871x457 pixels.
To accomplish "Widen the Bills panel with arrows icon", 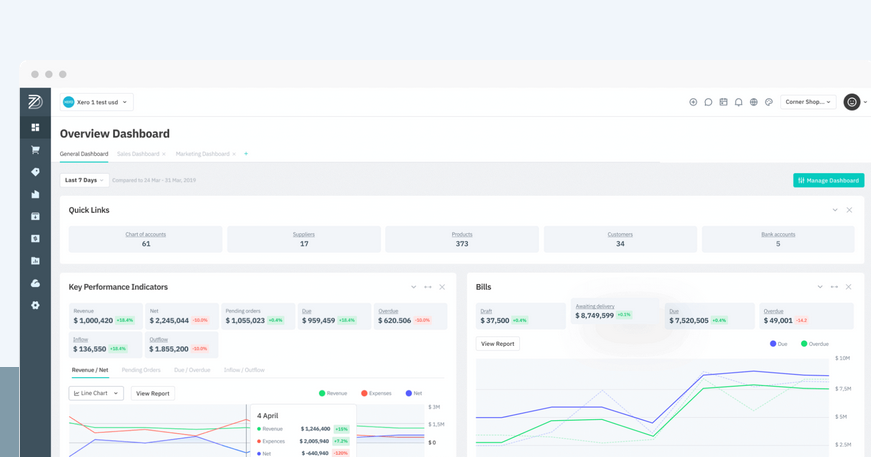I will pyautogui.click(x=834, y=287).
